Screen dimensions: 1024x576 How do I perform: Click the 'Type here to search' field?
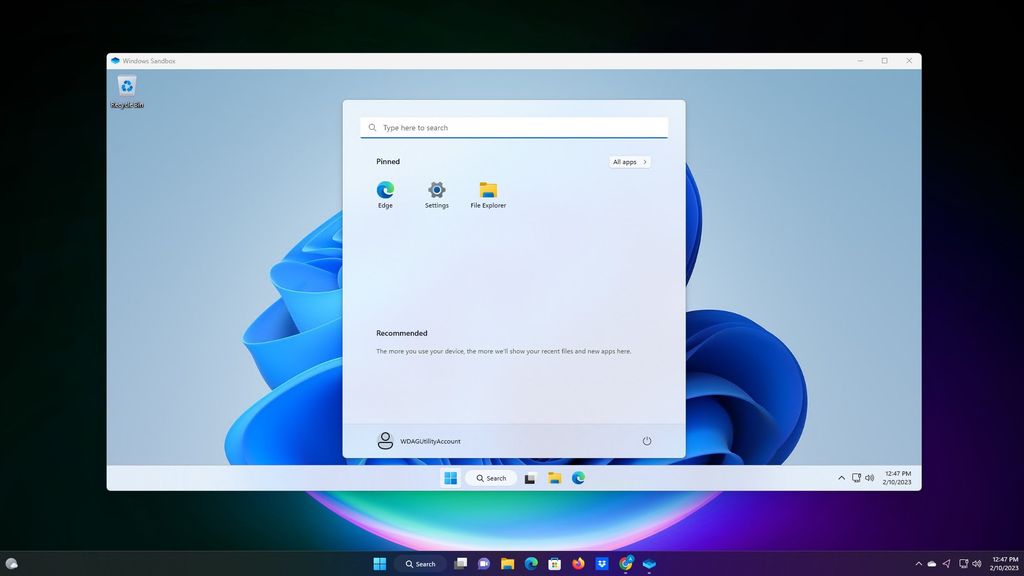(514, 127)
